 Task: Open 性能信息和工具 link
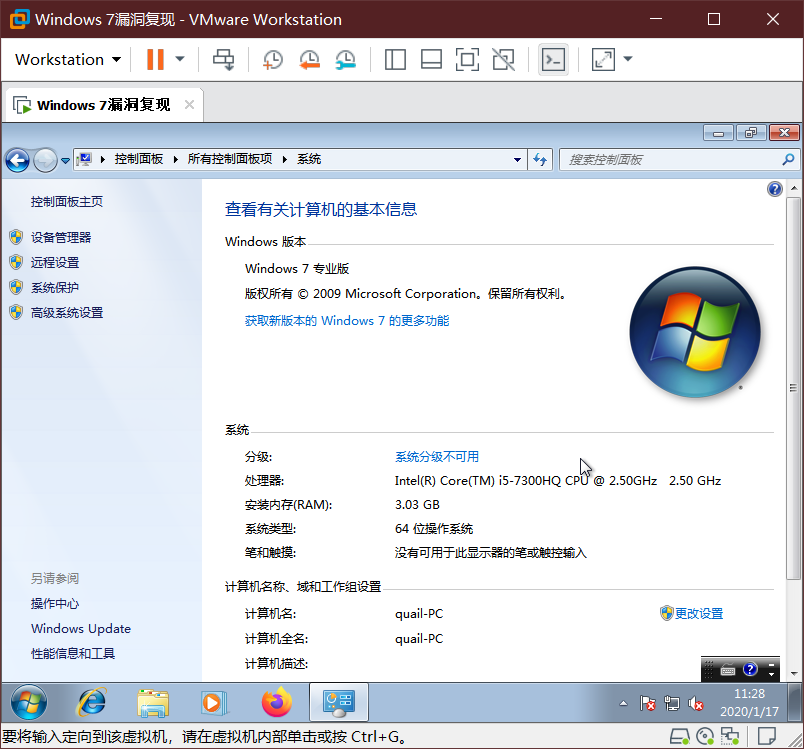(x=73, y=654)
